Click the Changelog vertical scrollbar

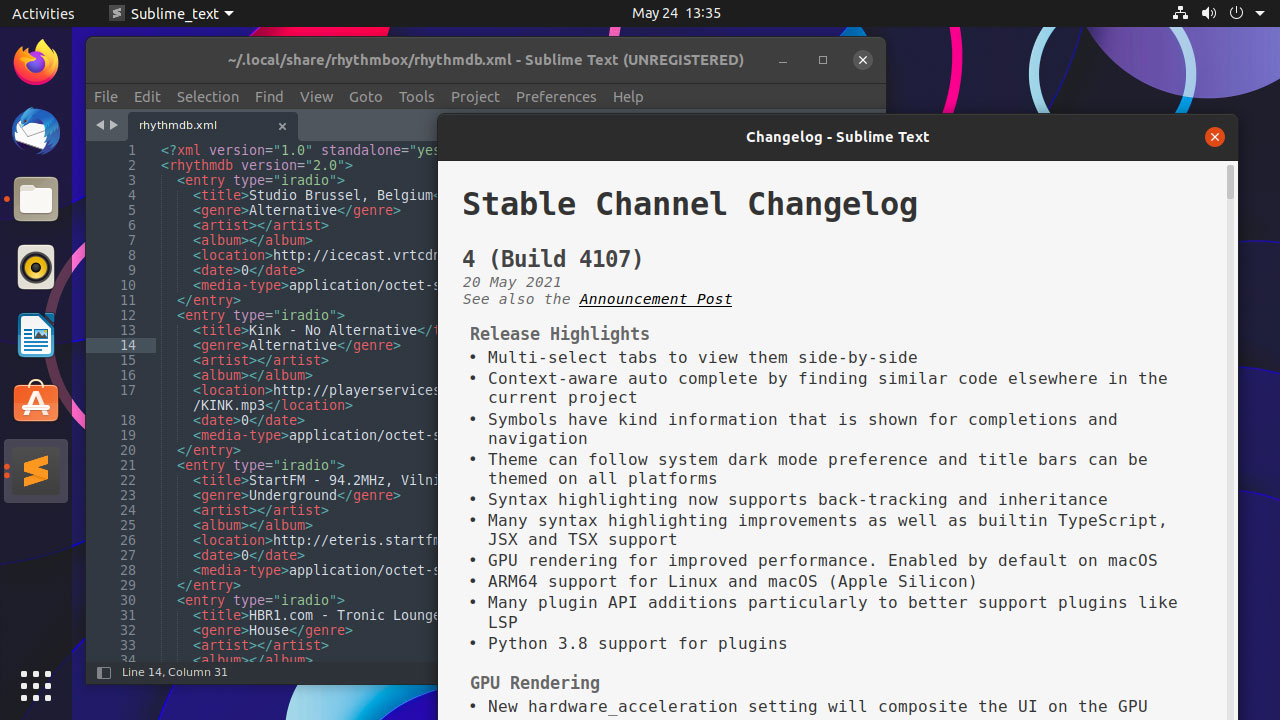[x=1231, y=182]
